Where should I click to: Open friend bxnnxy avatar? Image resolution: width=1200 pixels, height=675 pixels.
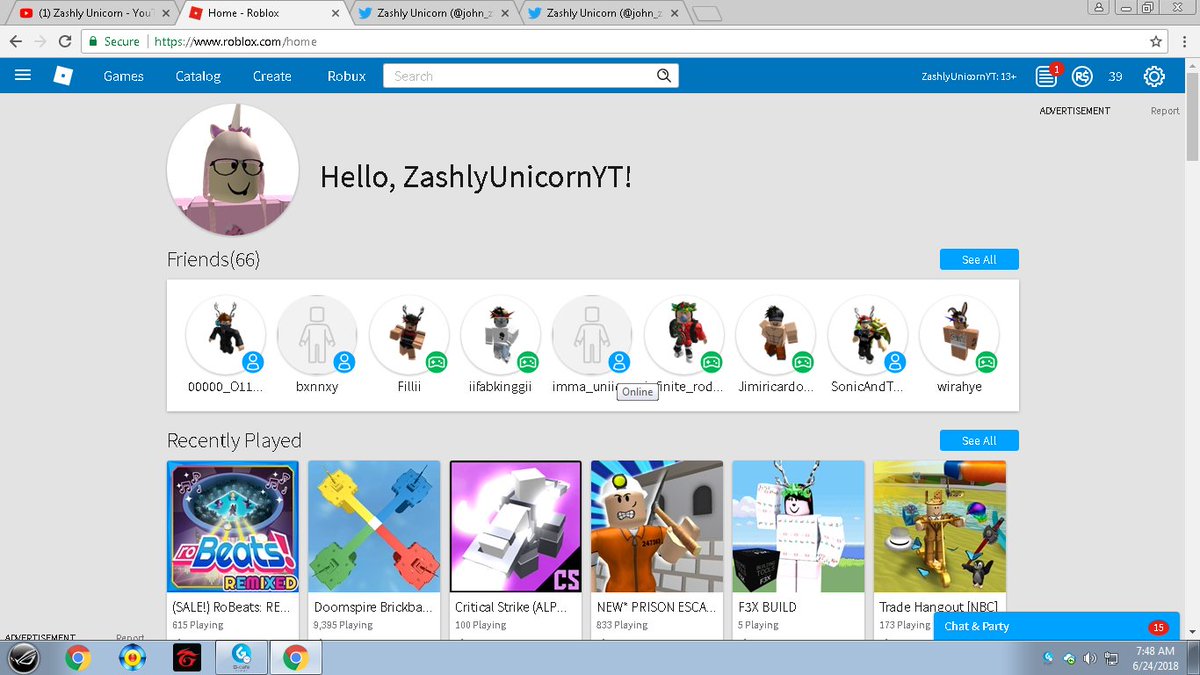(x=317, y=335)
